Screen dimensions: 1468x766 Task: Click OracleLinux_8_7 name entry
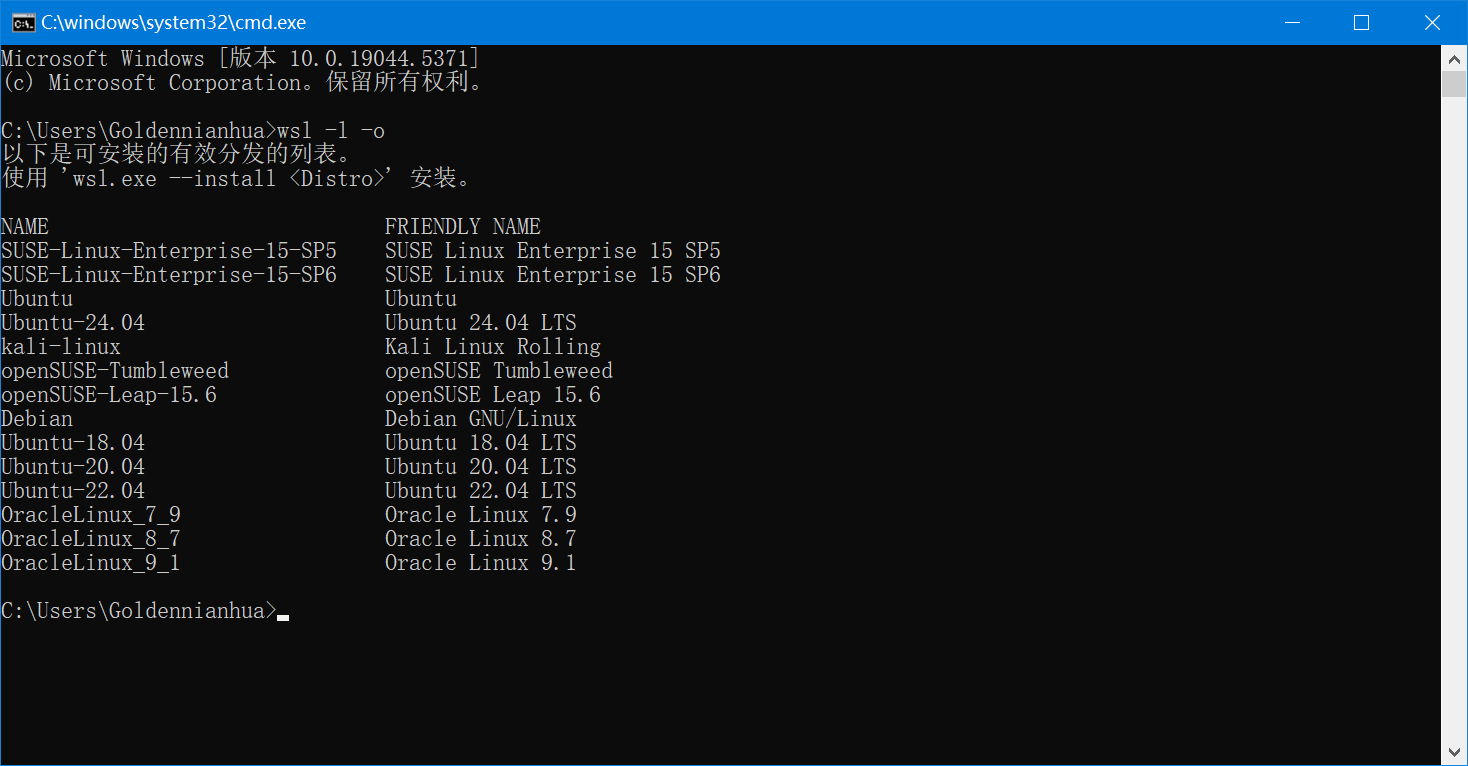click(91, 539)
